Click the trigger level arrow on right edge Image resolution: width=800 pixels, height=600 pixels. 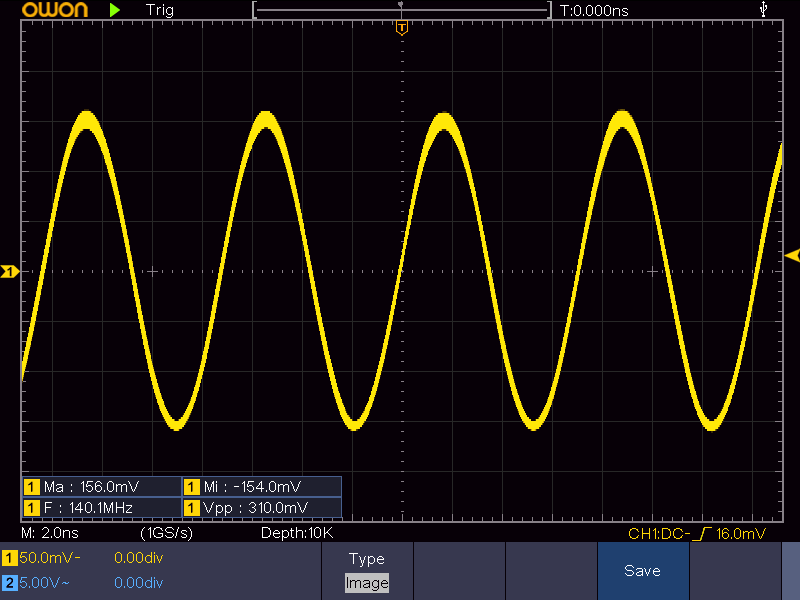coord(792,256)
